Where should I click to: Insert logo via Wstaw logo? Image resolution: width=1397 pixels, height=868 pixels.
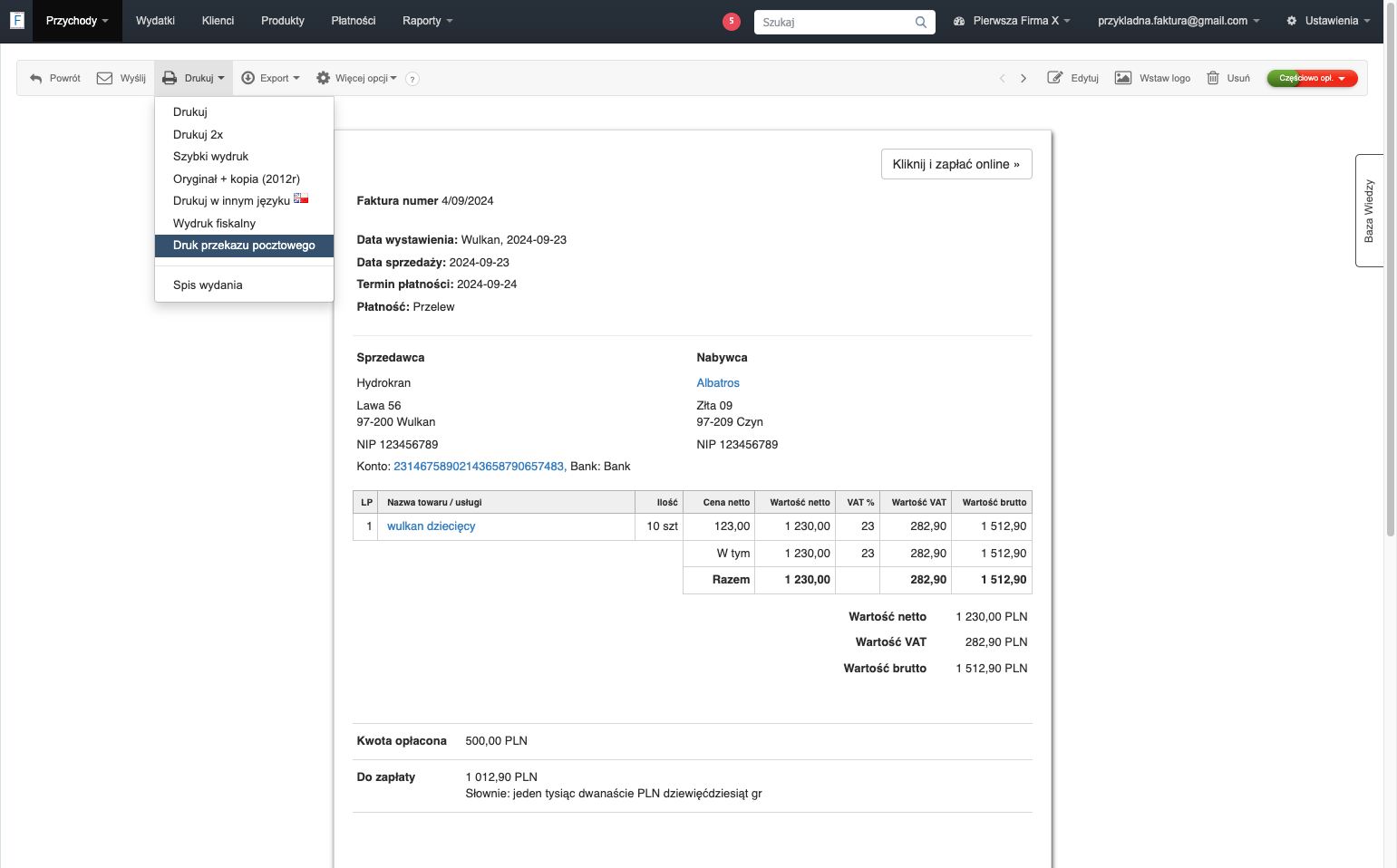click(x=1153, y=79)
